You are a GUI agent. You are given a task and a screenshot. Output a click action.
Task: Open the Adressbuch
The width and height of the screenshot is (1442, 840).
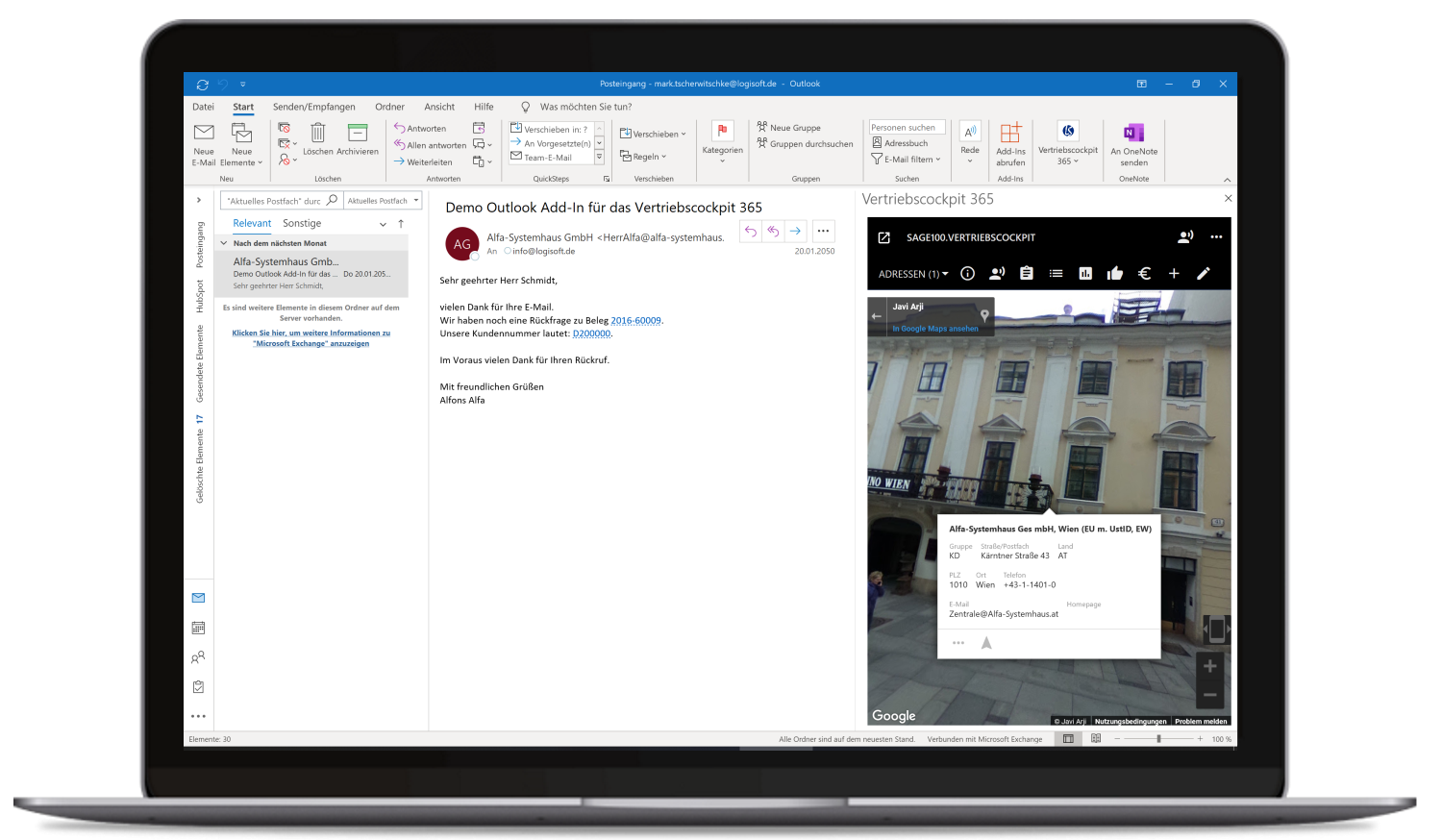(x=900, y=143)
